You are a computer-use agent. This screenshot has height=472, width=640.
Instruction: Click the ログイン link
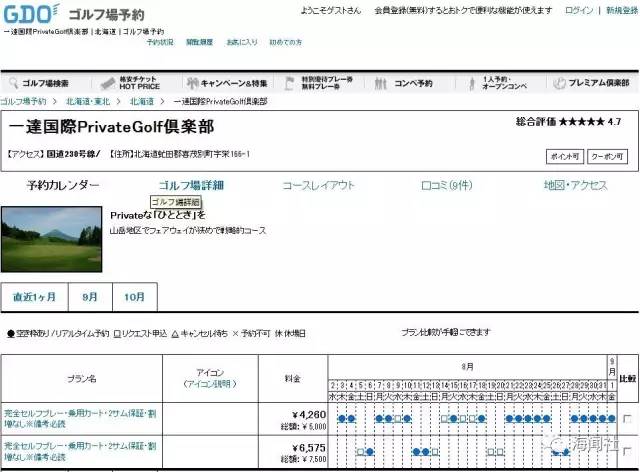pos(578,10)
